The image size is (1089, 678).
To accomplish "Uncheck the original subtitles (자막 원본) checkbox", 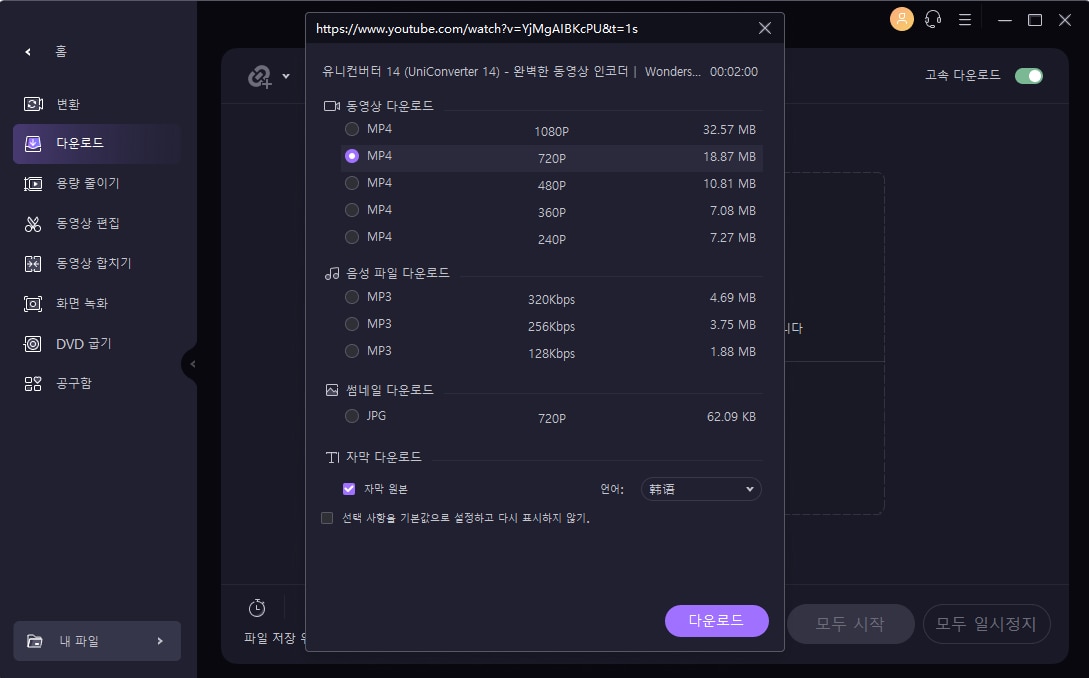I will pos(349,489).
